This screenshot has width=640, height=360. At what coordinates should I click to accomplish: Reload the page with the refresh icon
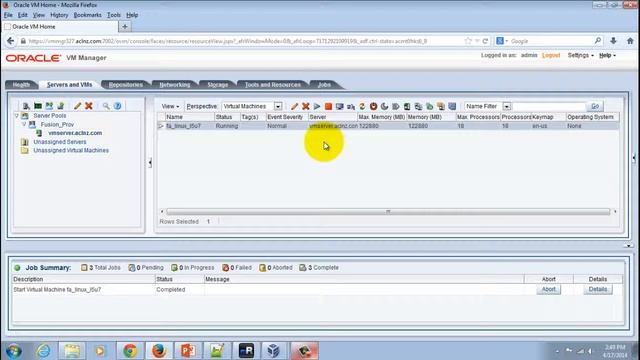pyautogui.click(x=485, y=41)
